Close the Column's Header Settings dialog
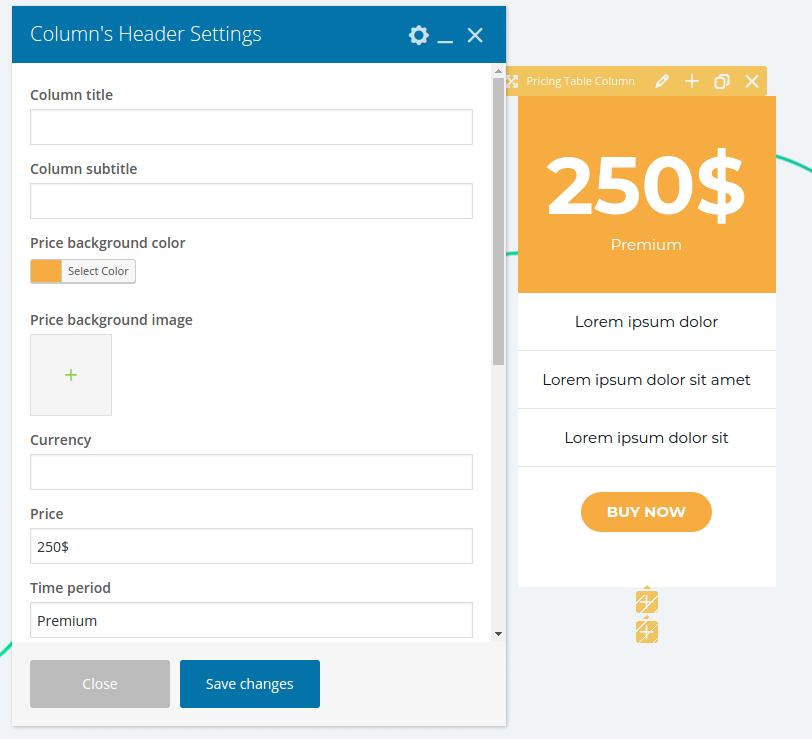This screenshot has width=812, height=739. (x=475, y=35)
